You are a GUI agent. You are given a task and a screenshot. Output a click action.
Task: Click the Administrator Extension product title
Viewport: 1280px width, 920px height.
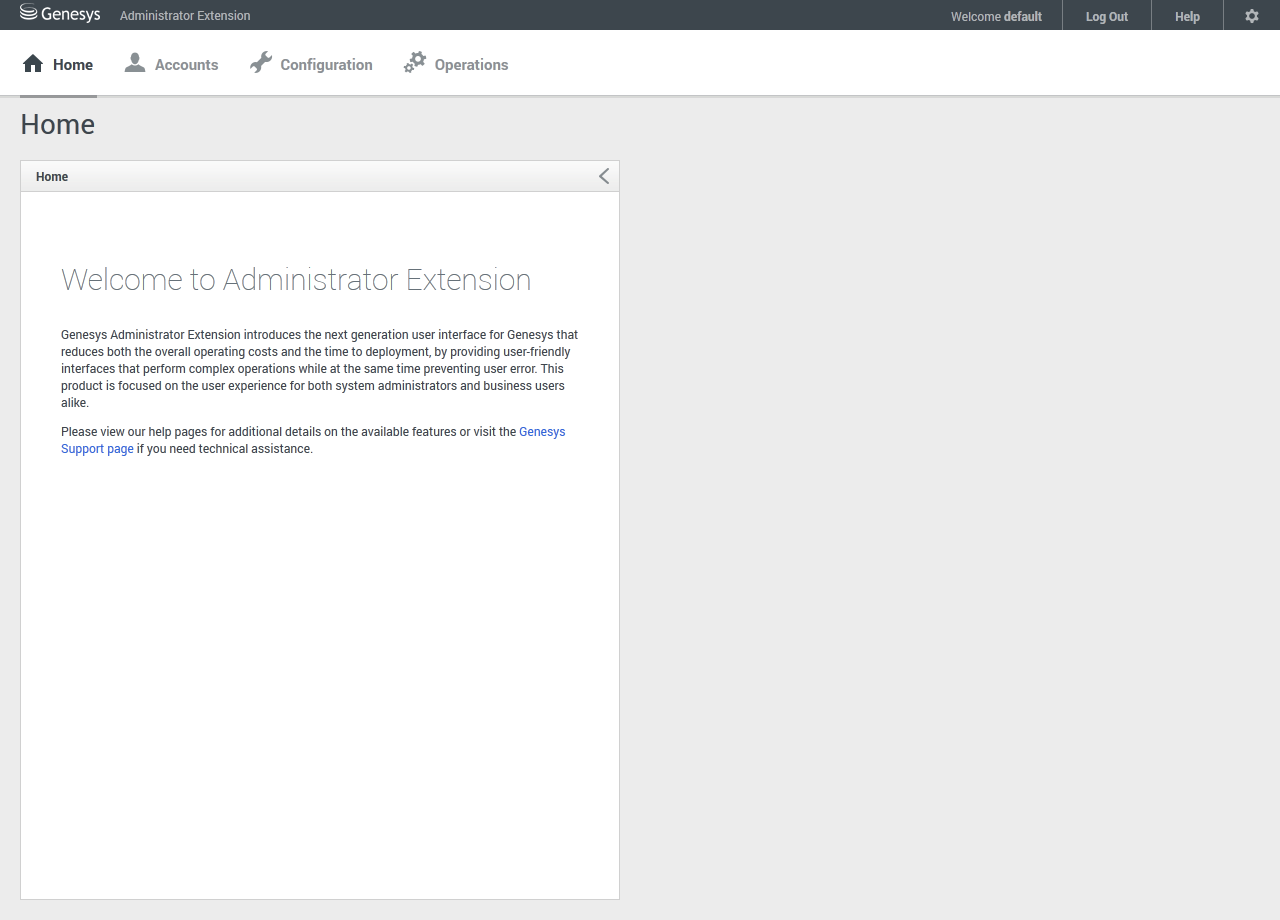pos(185,16)
